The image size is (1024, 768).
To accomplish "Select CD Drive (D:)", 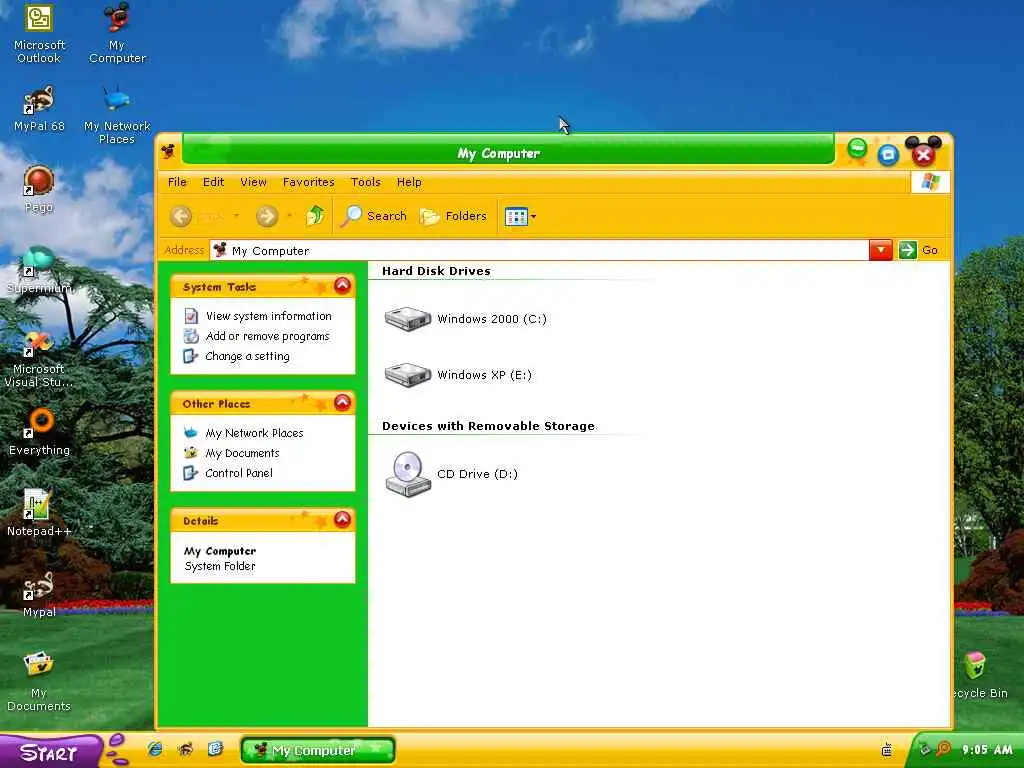I will (451, 474).
